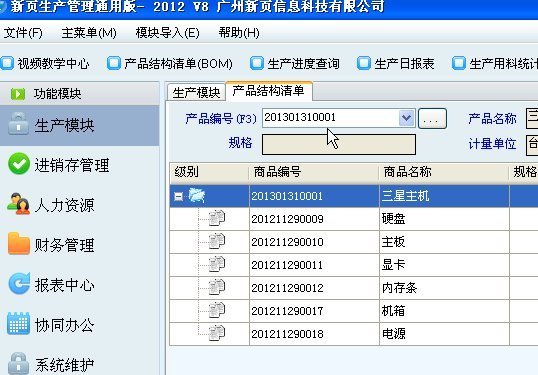
Task: Open 财务管理 module in the sidebar
Action: pyautogui.click(x=64, y=246)
